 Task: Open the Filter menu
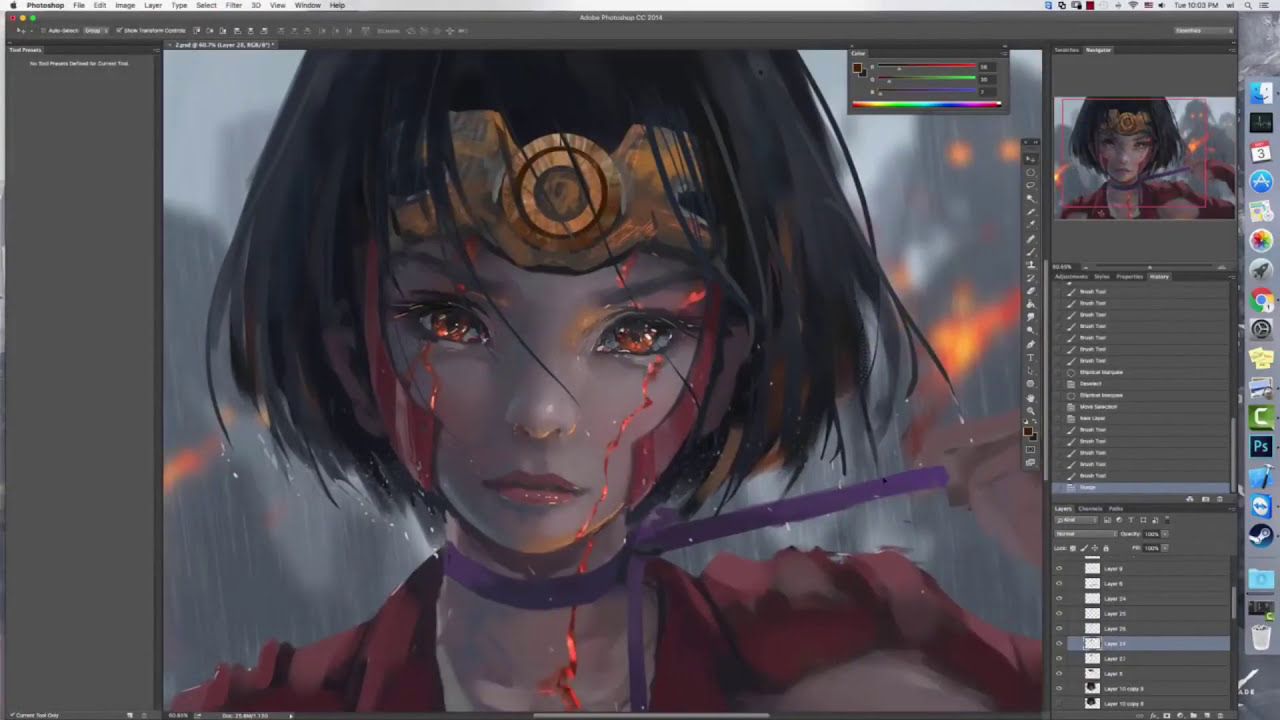[x=233, y=5]
